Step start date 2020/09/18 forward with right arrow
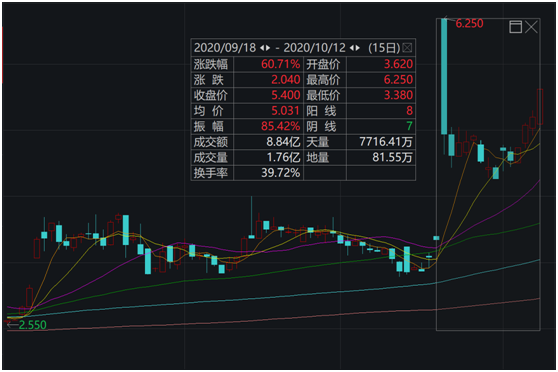 tap(268, 48)
